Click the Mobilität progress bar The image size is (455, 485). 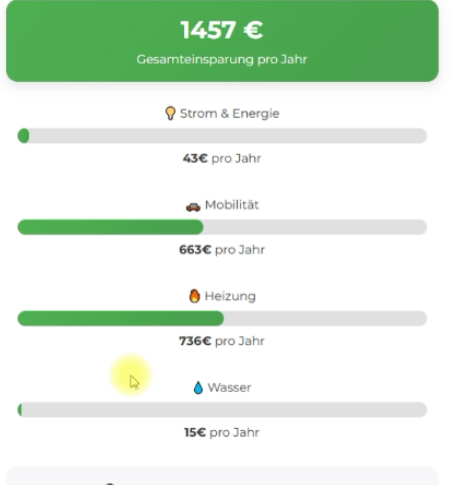click(222, 227)
